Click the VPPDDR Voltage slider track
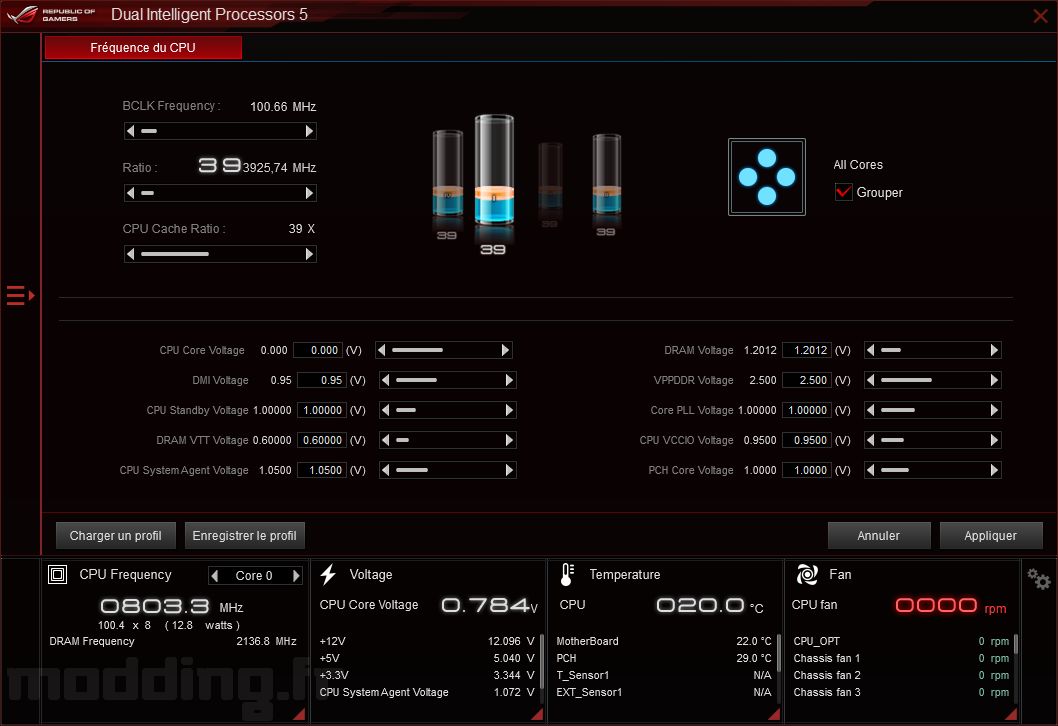The height and width of the screenshot is (726, 1058). (x=932, y=380)
